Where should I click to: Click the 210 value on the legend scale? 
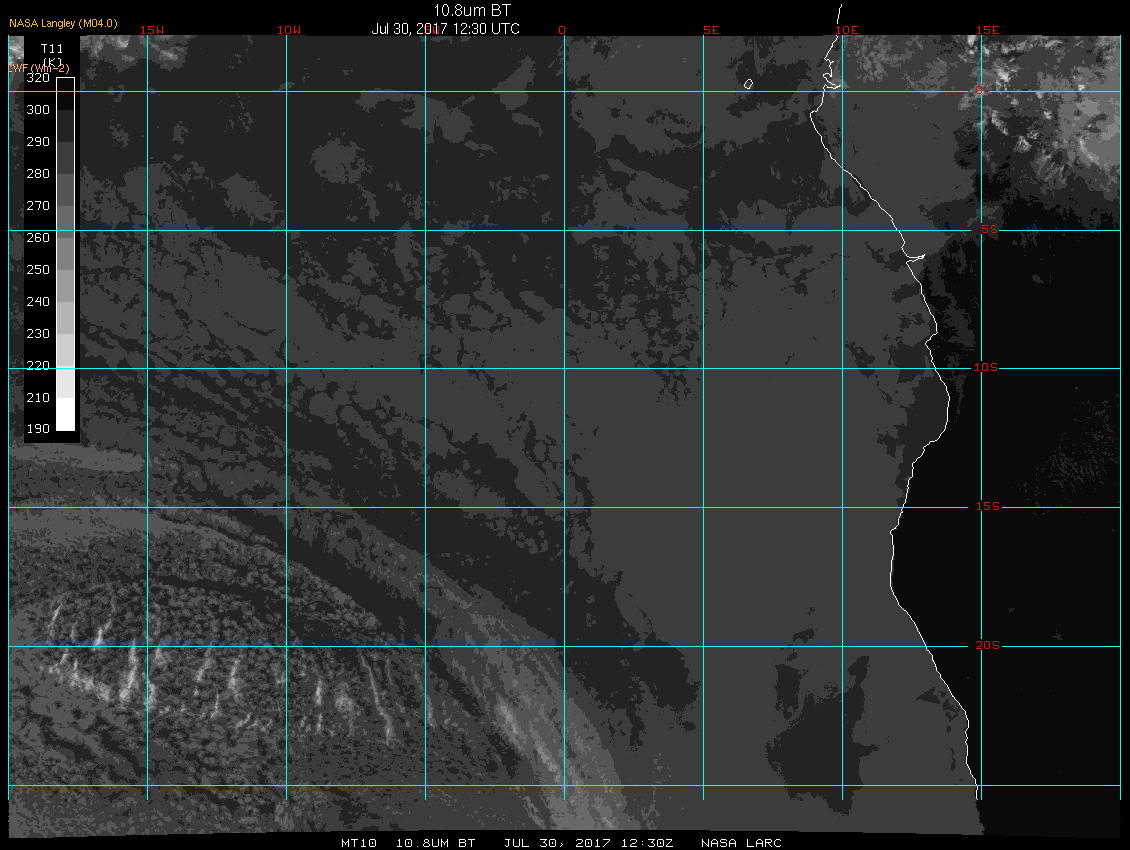click(37, 397)
